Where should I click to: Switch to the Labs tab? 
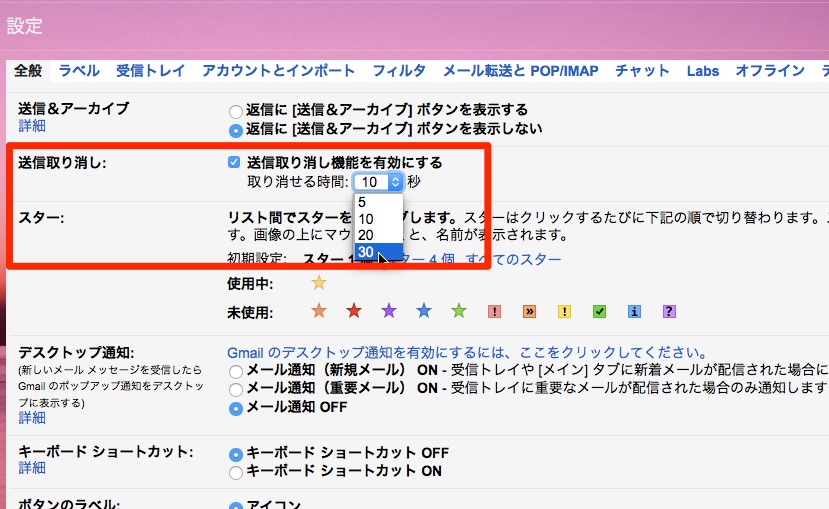(702, 71)
